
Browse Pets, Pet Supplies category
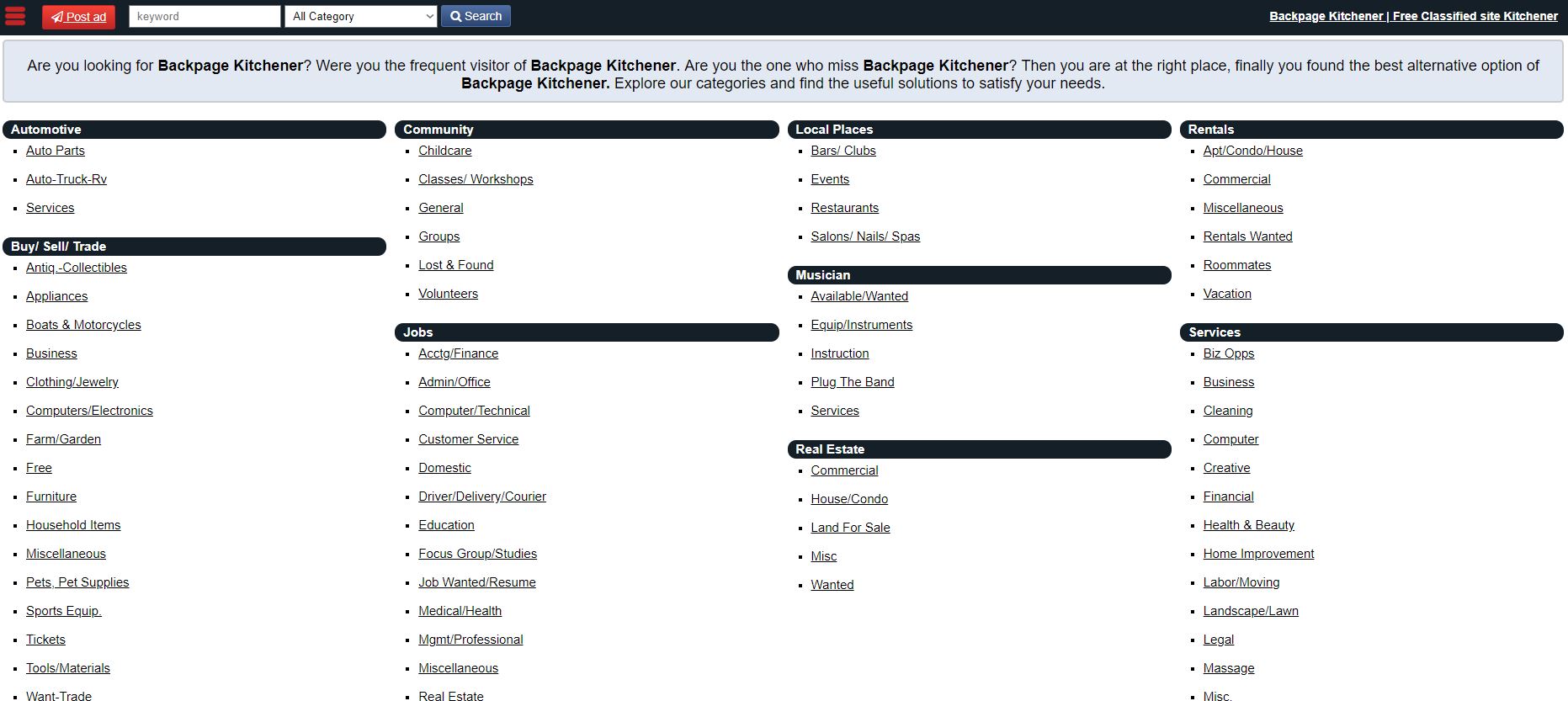tap(77, 582)
